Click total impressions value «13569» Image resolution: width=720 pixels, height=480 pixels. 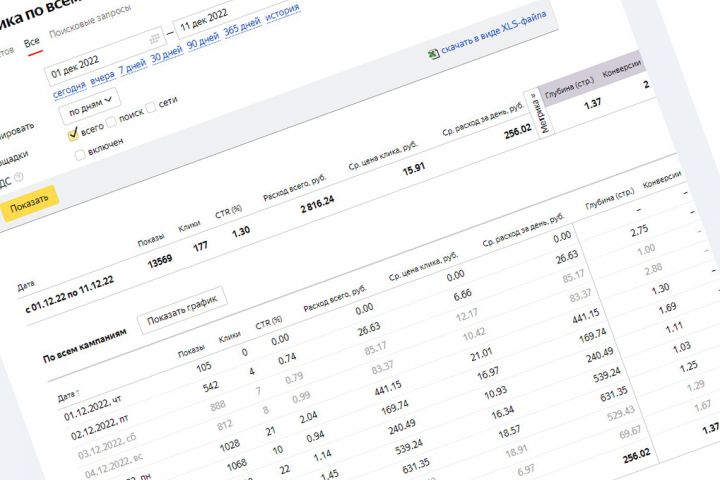point(160,262)
